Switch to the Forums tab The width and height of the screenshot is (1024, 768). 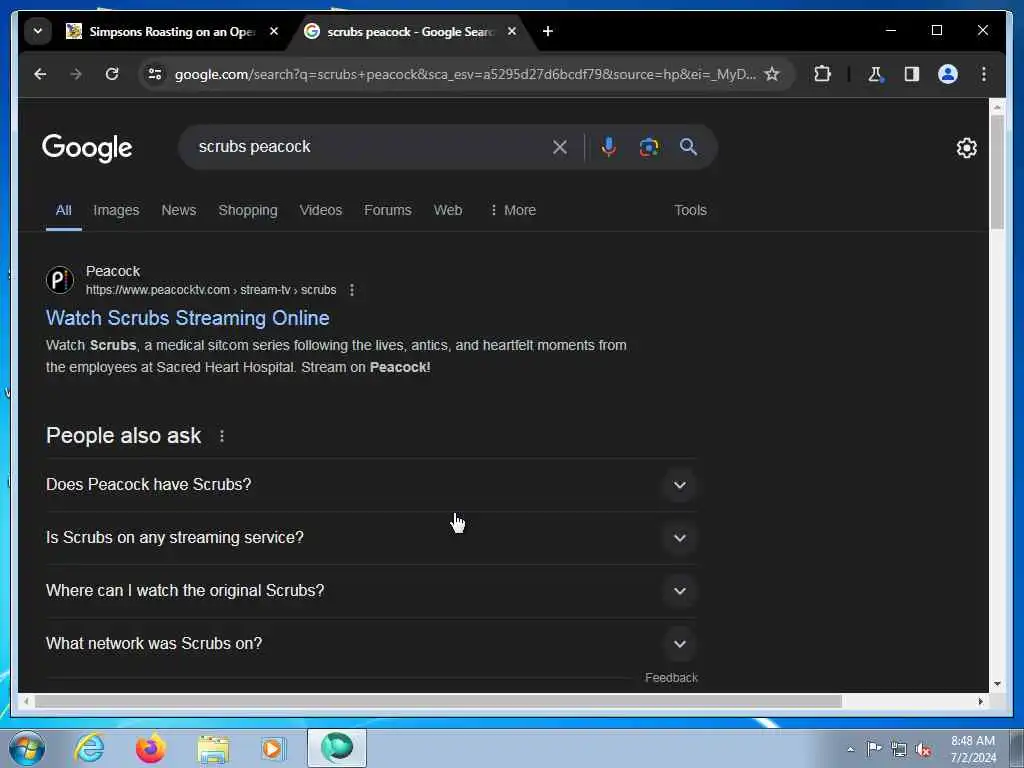[x=388, y=210]
